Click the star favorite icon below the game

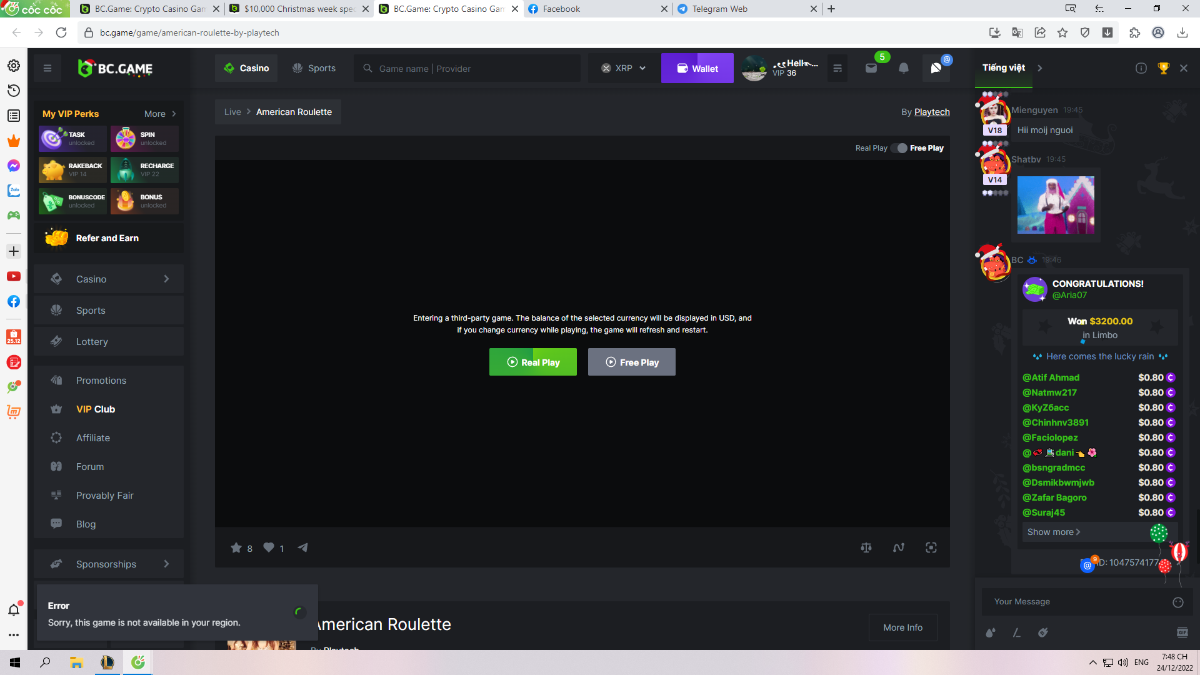(237, 548)
